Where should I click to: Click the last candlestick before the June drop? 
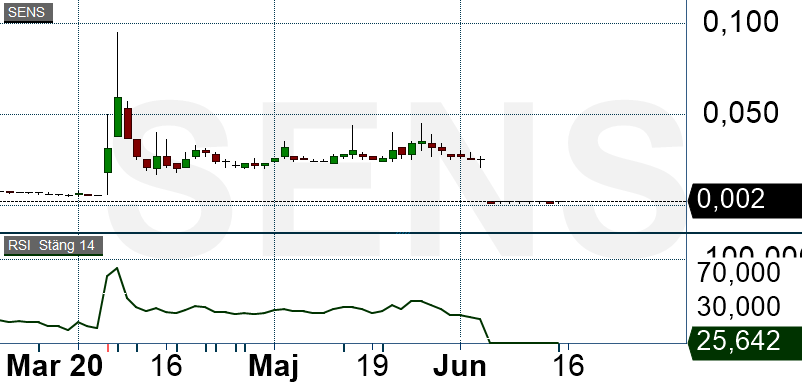[481, 161]
